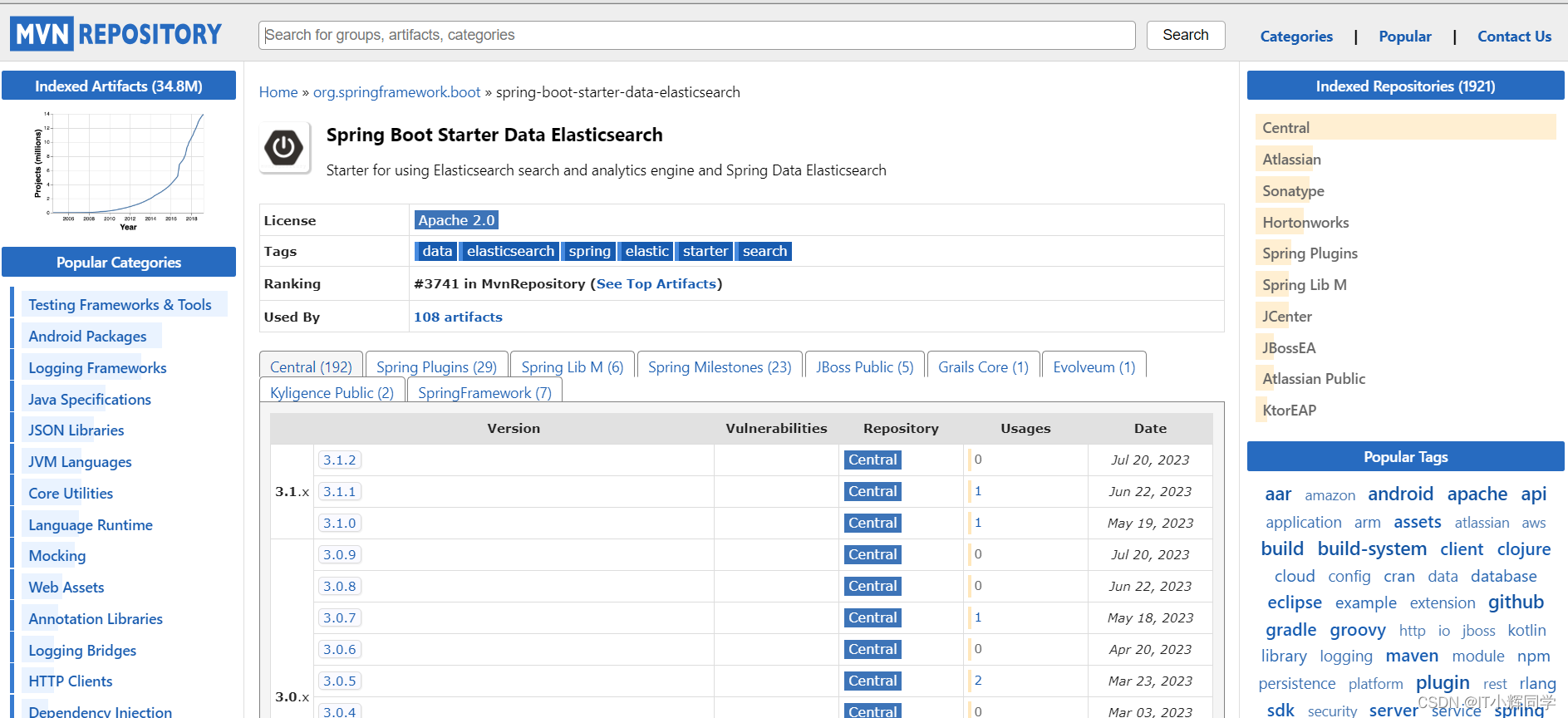Open JSON Libraries category
This screenshot has width=1568, height=718.
76,430
